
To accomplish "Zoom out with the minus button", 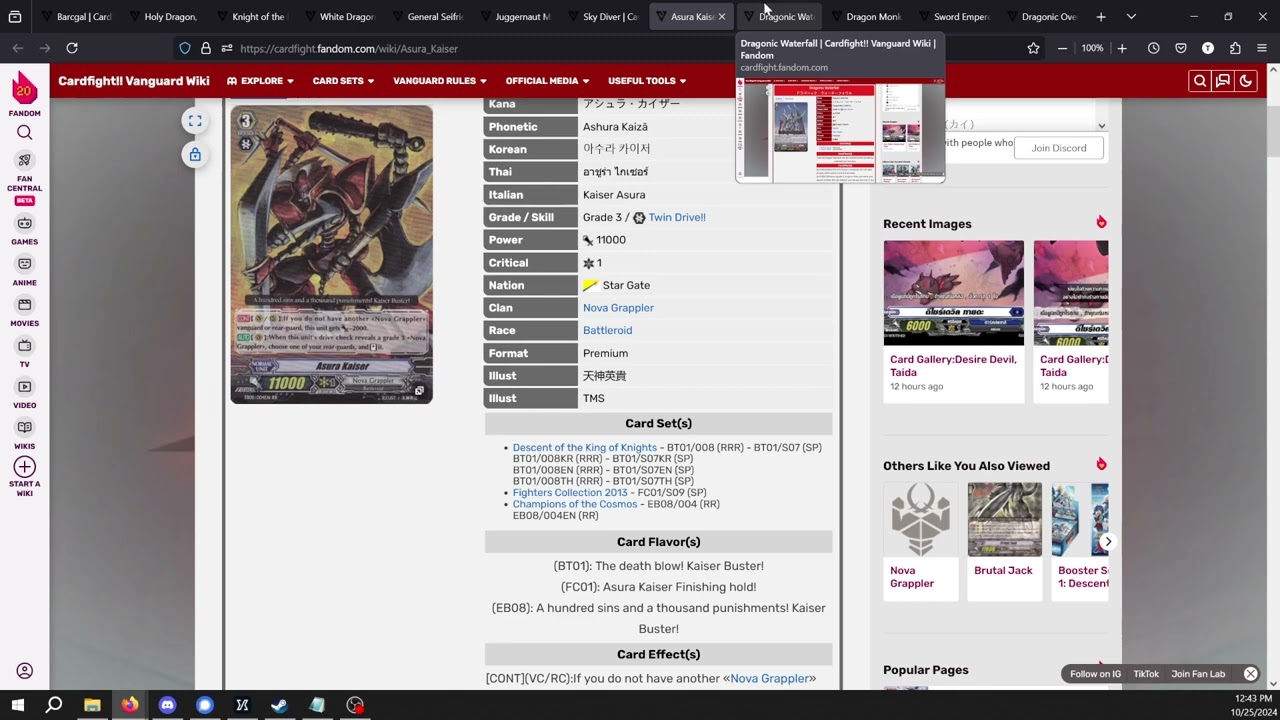I will (x=1062, y=48).
